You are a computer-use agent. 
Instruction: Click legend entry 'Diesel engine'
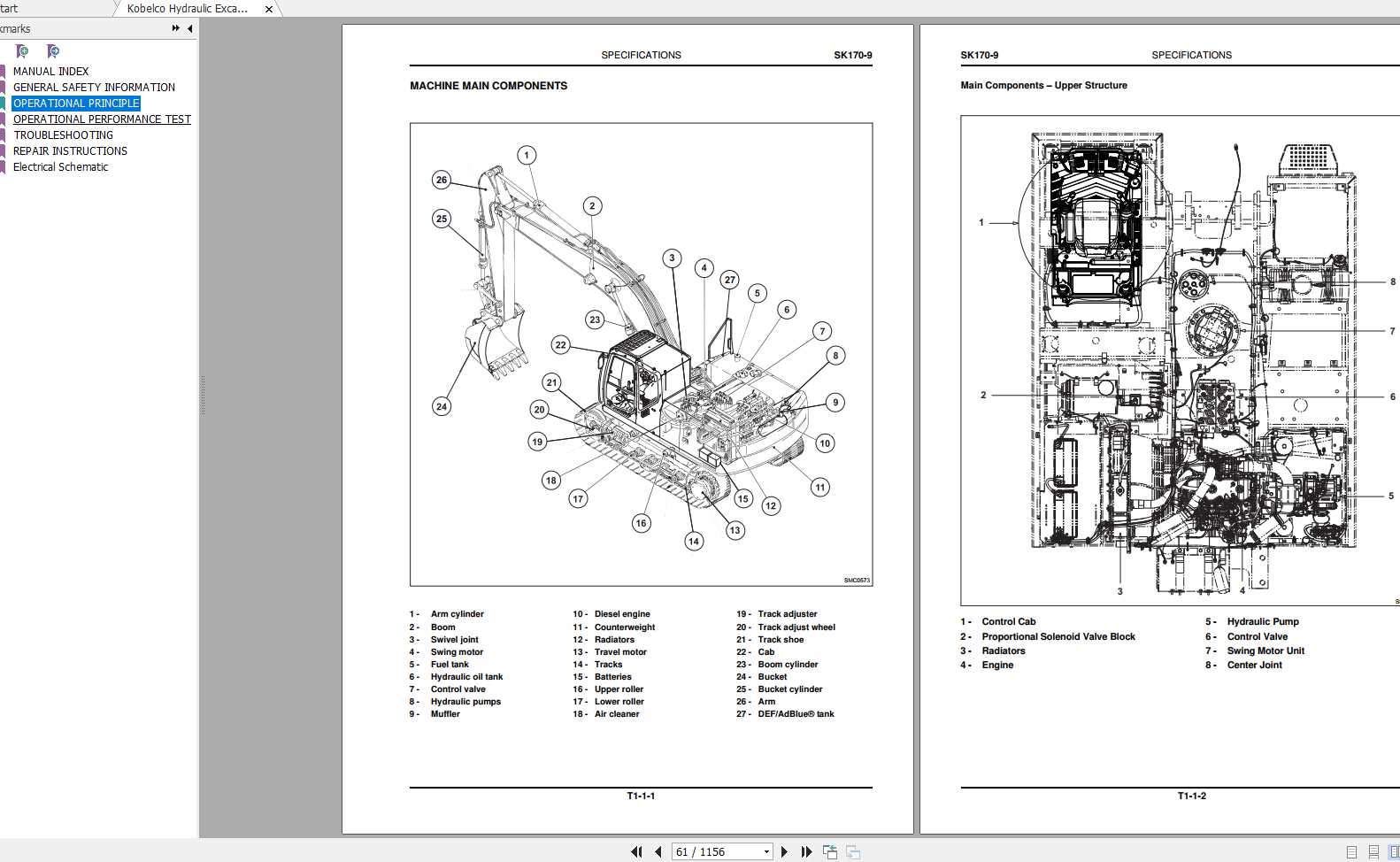622,614
